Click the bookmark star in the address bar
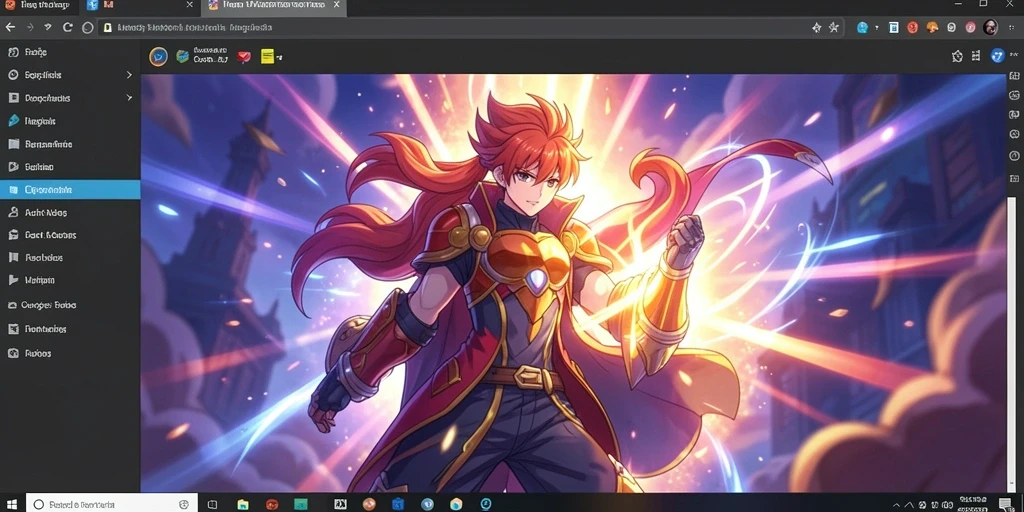The width and height of the screenshot is (1024, 512). tap(834, 27)
